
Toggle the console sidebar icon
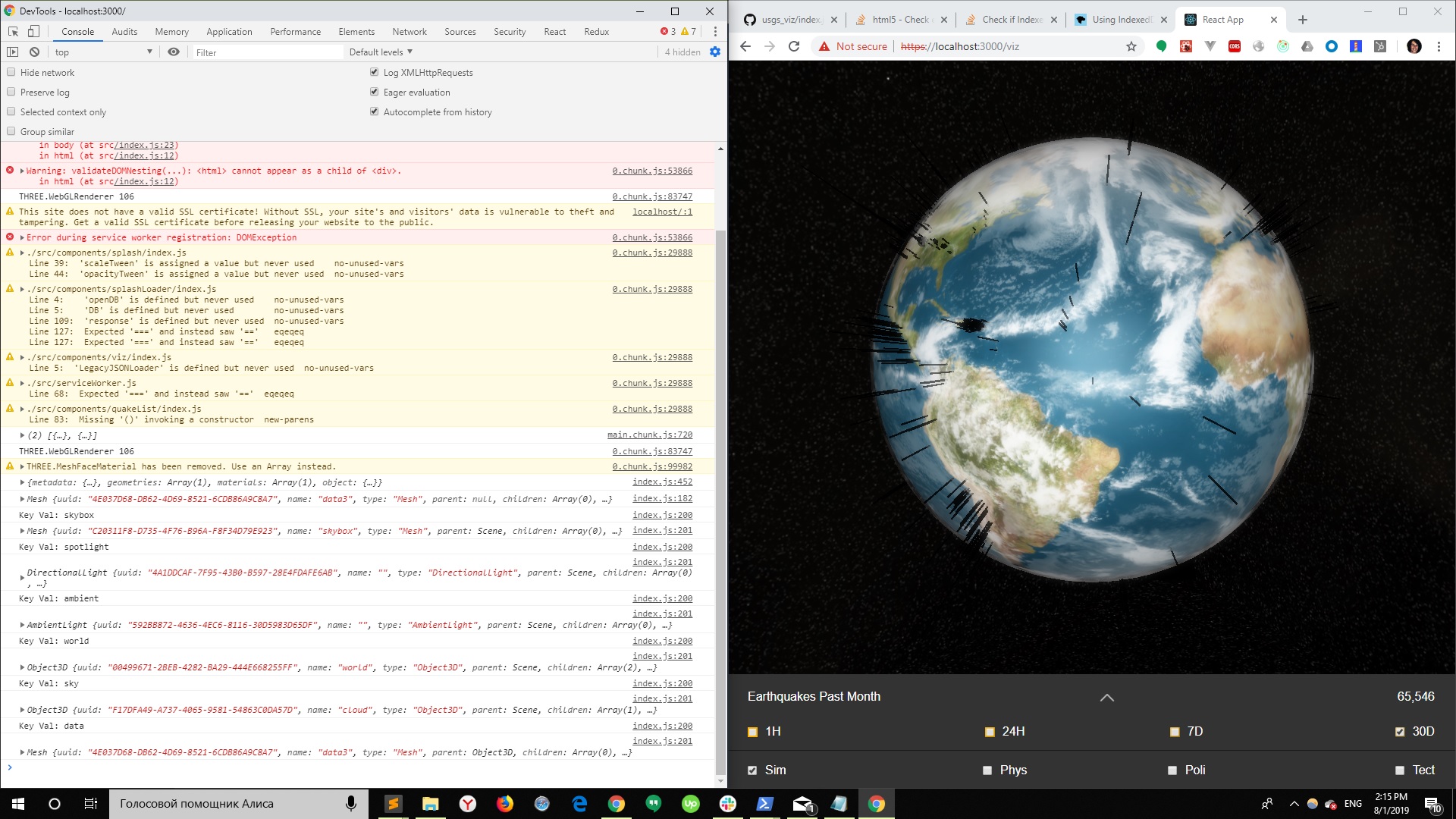point(13,52)
